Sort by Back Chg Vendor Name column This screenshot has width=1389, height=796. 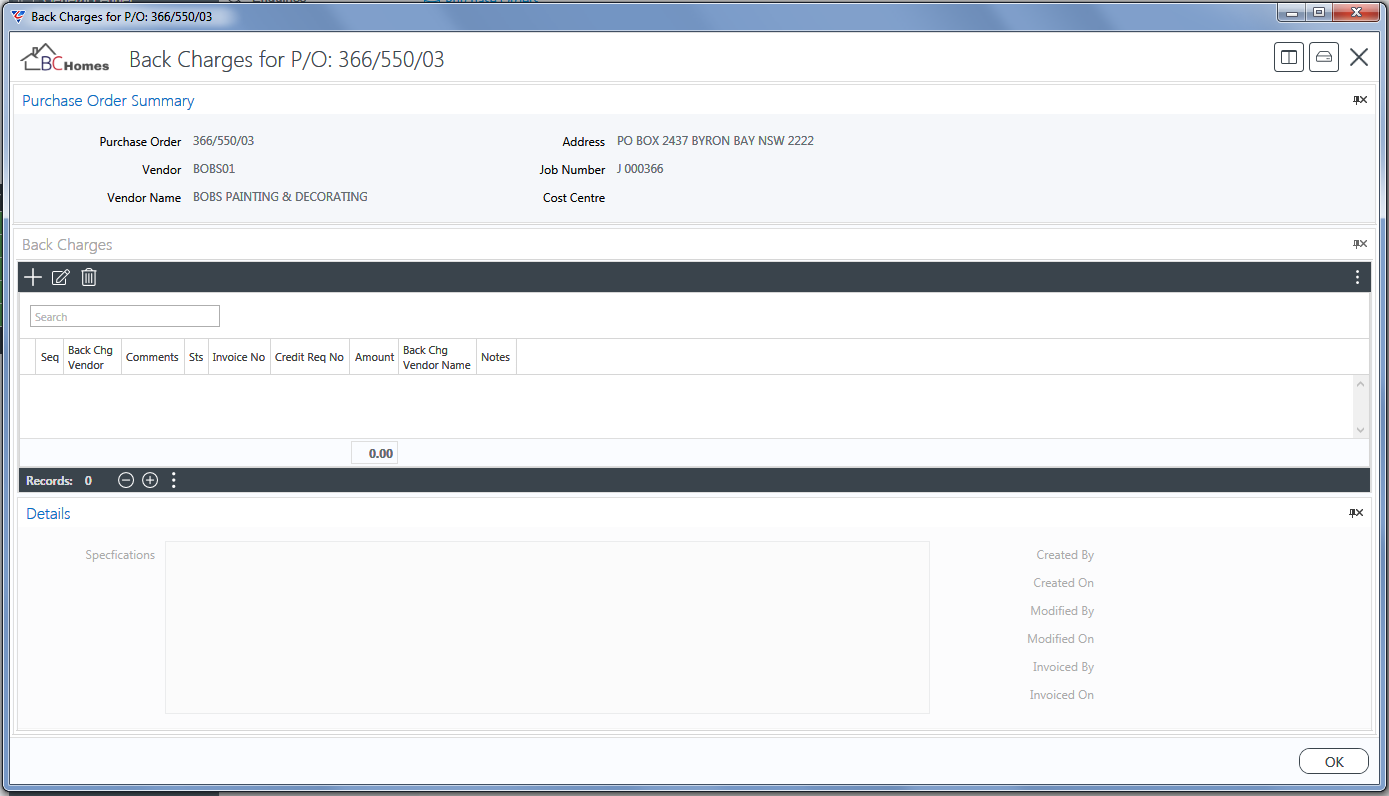click(437, 357)
